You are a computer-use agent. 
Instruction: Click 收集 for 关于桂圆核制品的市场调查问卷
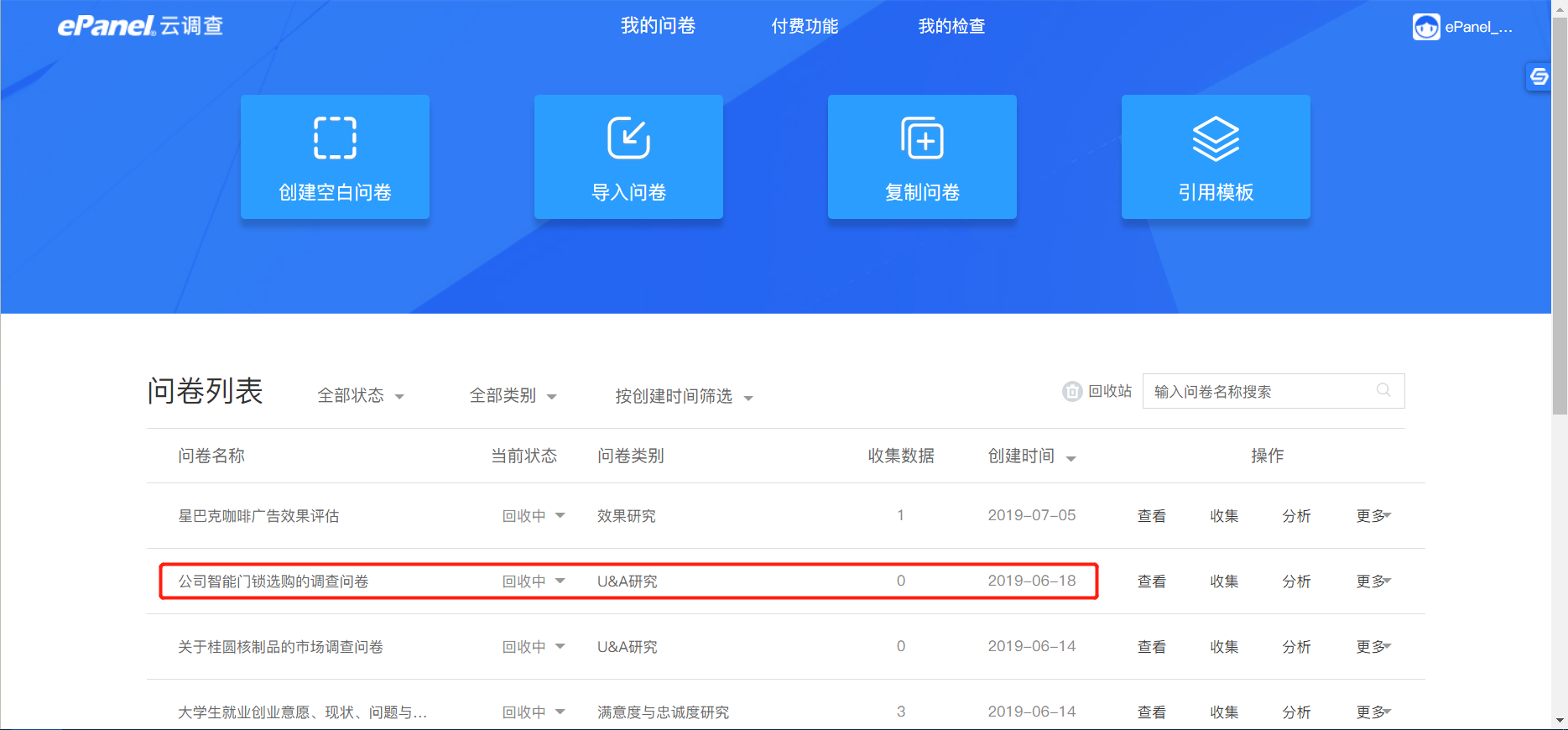[x=1224, y=647]
